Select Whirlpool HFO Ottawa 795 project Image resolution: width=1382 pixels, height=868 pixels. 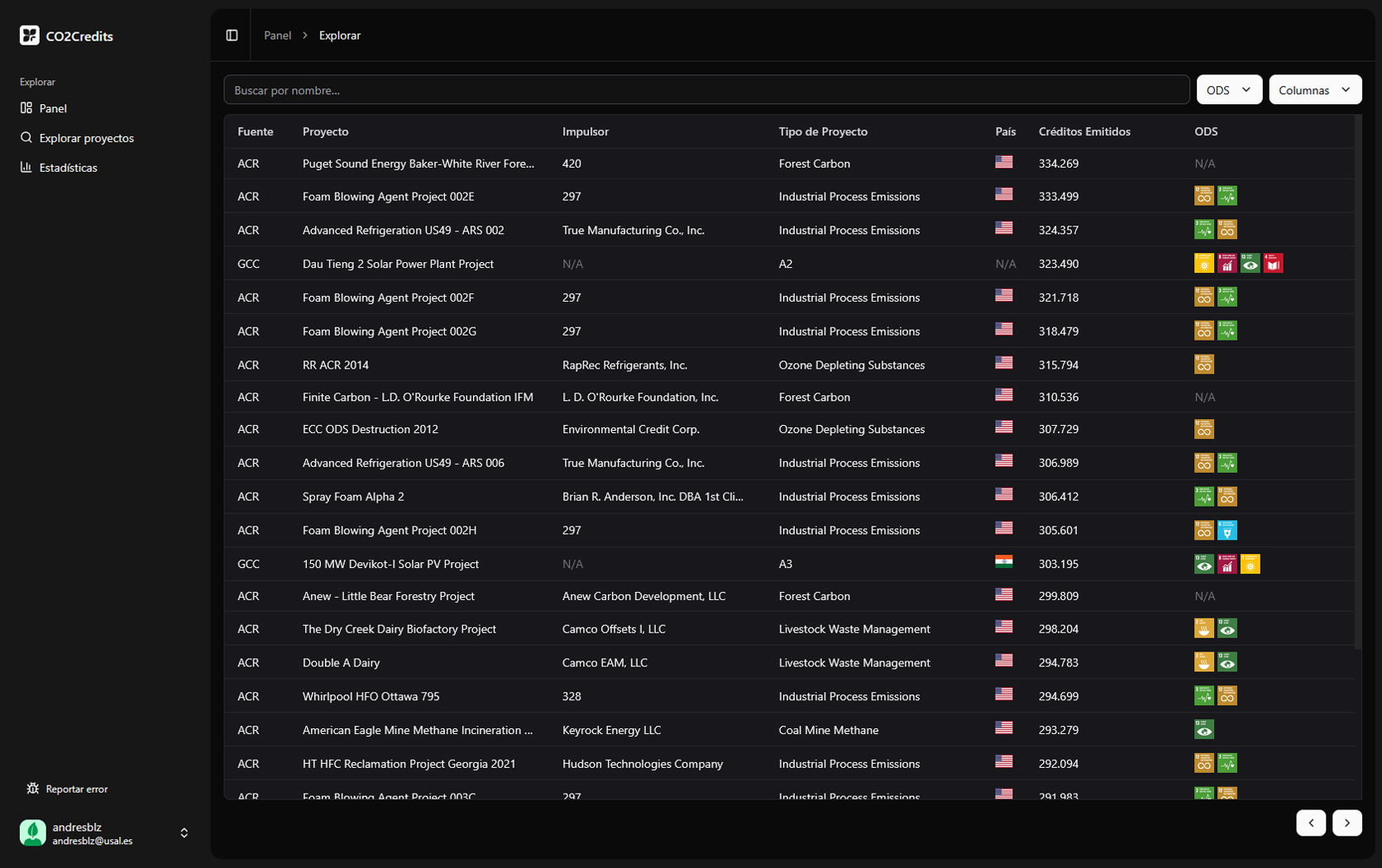point(371,696)
